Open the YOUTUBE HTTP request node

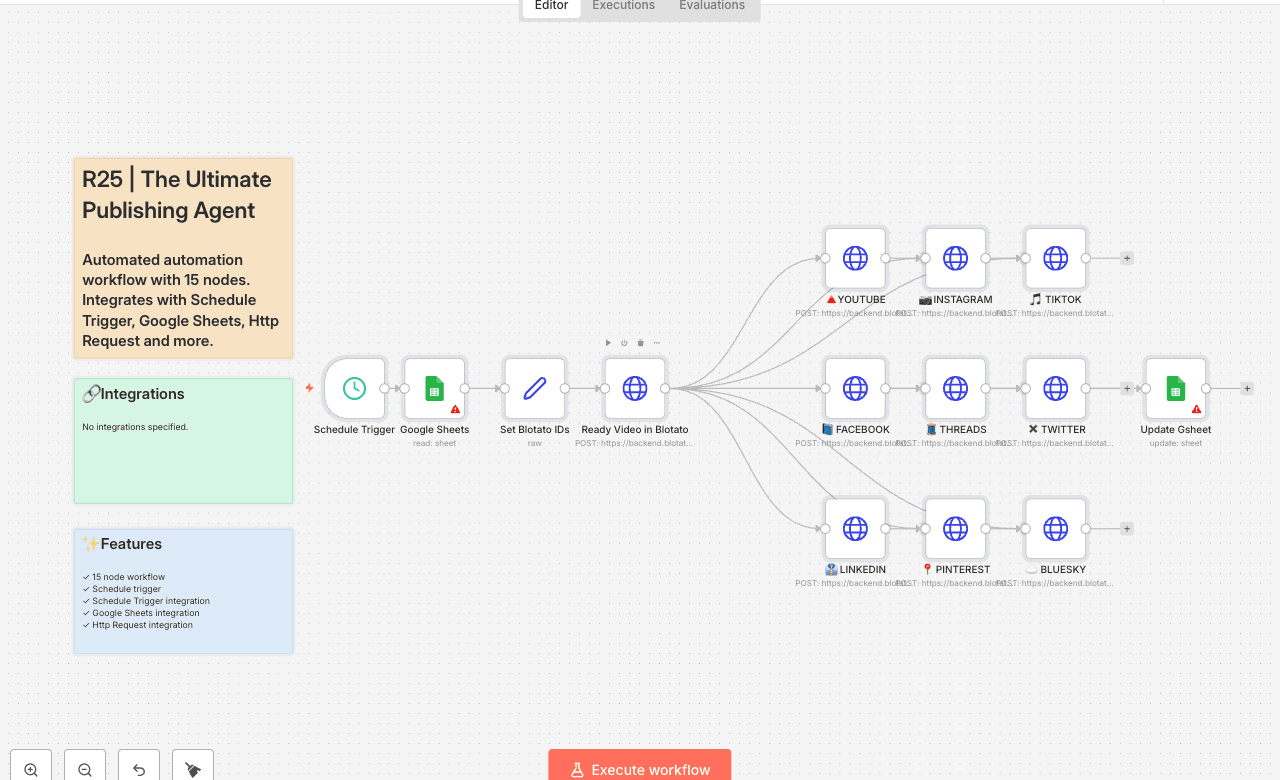(x=855, y=258)
